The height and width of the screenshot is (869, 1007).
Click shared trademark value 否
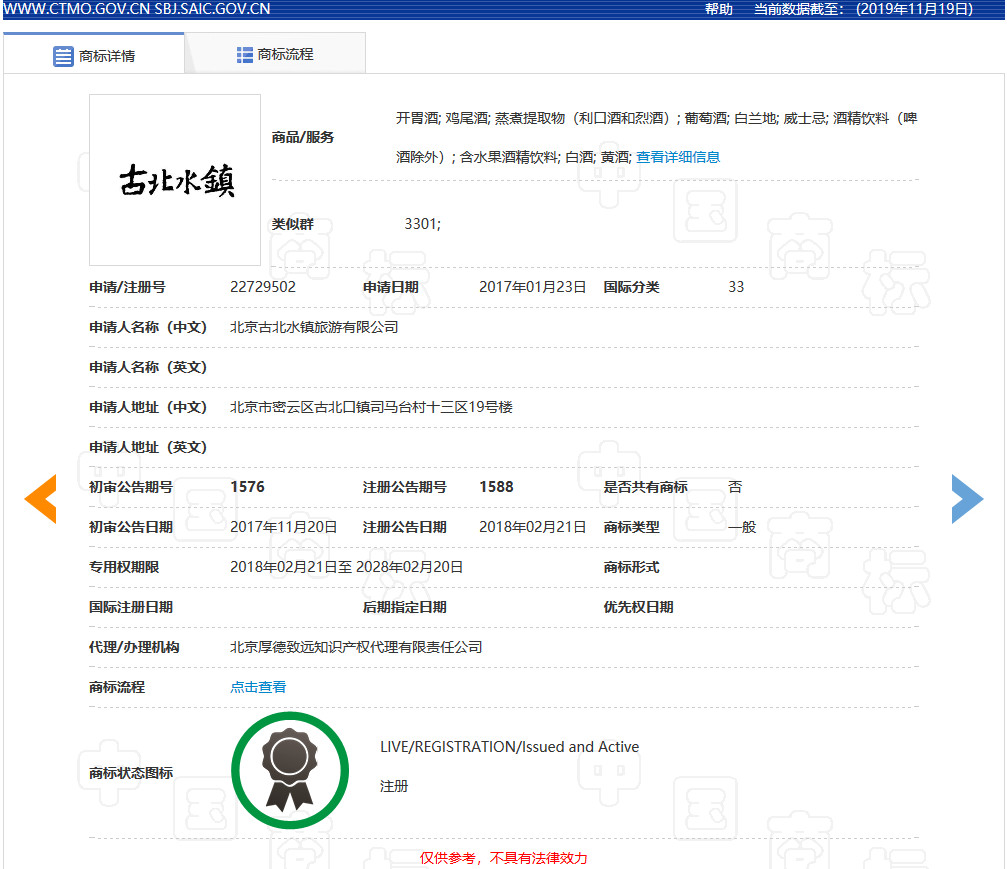click(735, 487)
